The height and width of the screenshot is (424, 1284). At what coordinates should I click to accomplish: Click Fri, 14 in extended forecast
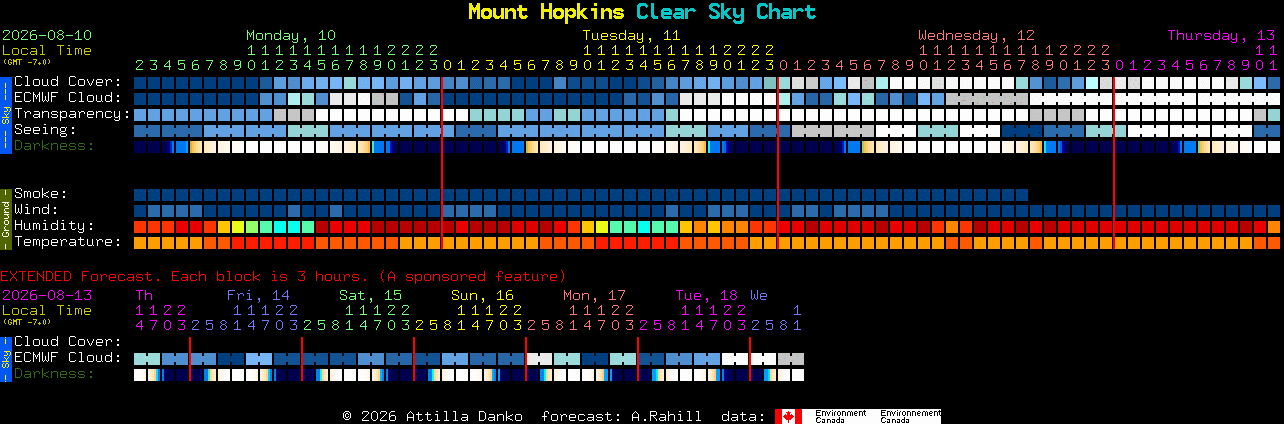point(258,295)
